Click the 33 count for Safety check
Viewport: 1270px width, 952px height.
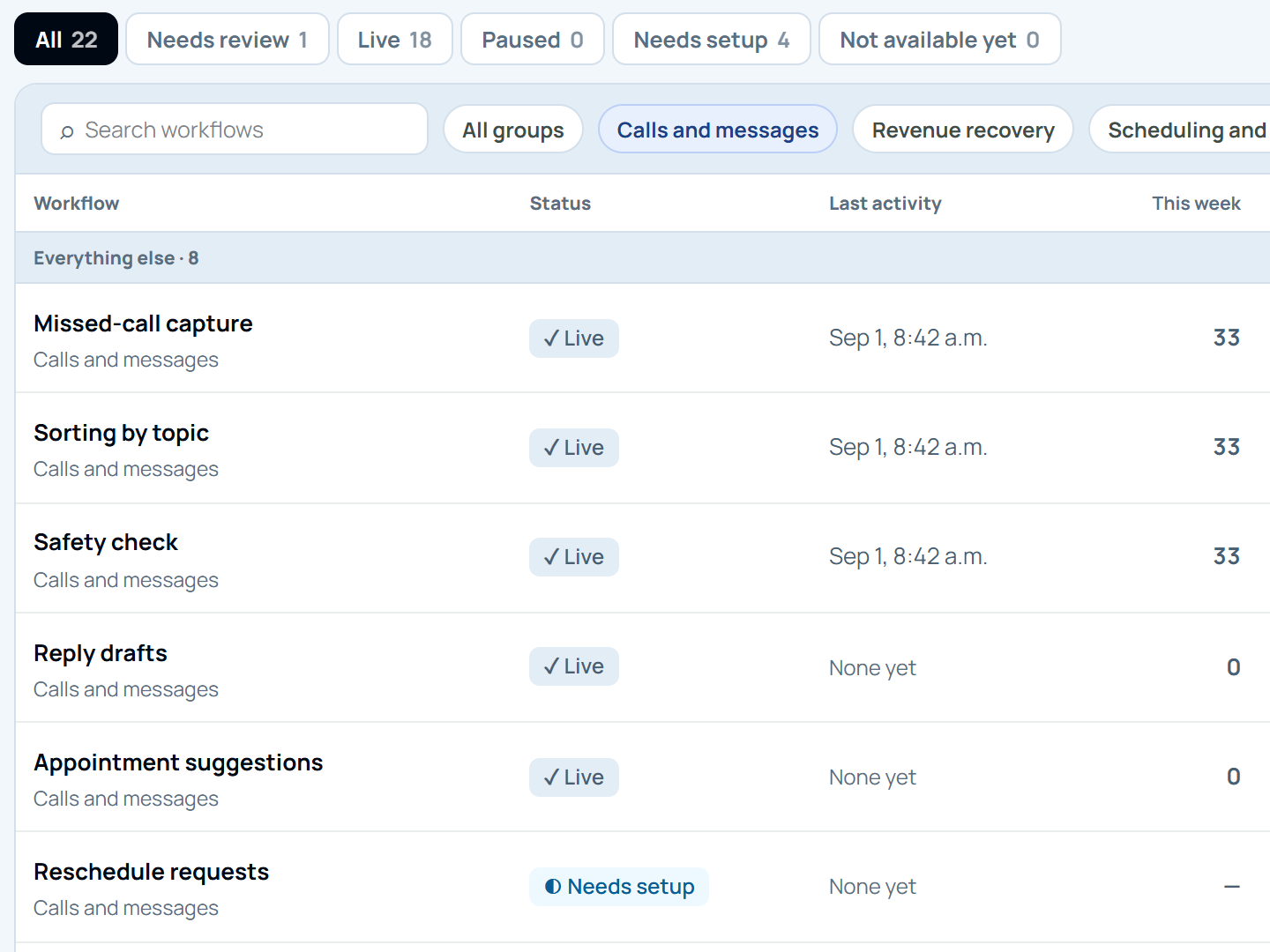coord(1227,556)
